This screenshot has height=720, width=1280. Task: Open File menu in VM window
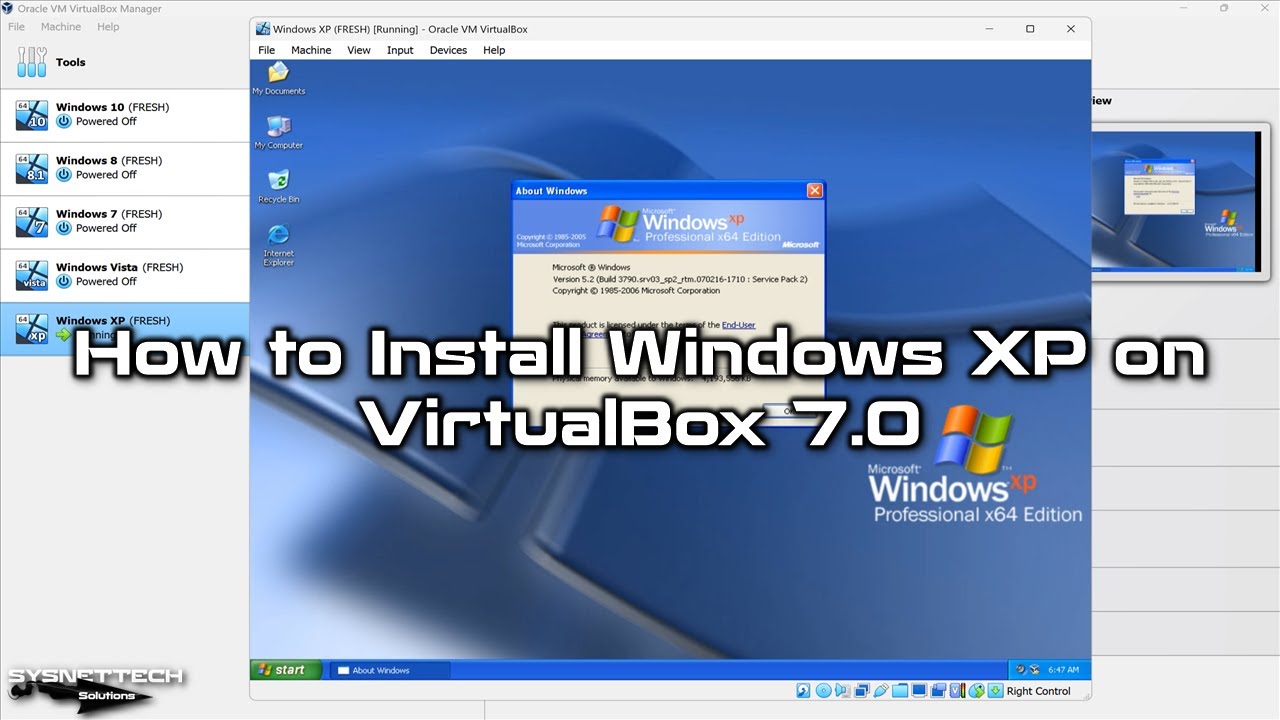pyautogui.click(x=266, y=50)
